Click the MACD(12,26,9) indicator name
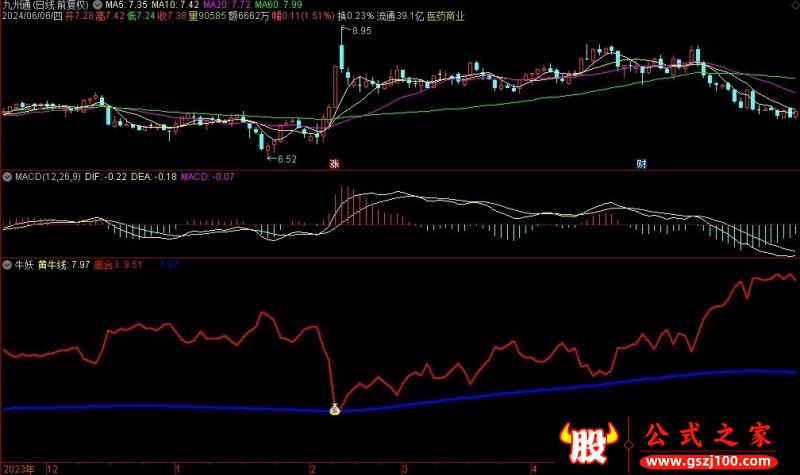Screen dimensions: 800x475 [x=47, y=177]
